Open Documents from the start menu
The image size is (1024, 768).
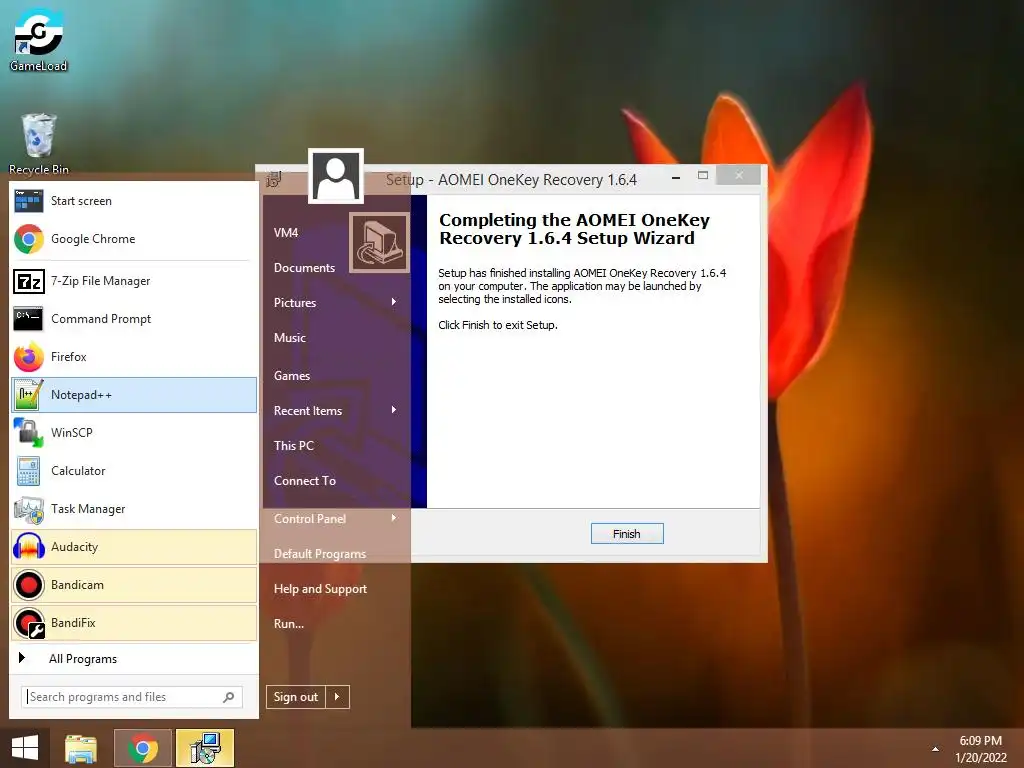pyautogui.click(x=304, y=268)
